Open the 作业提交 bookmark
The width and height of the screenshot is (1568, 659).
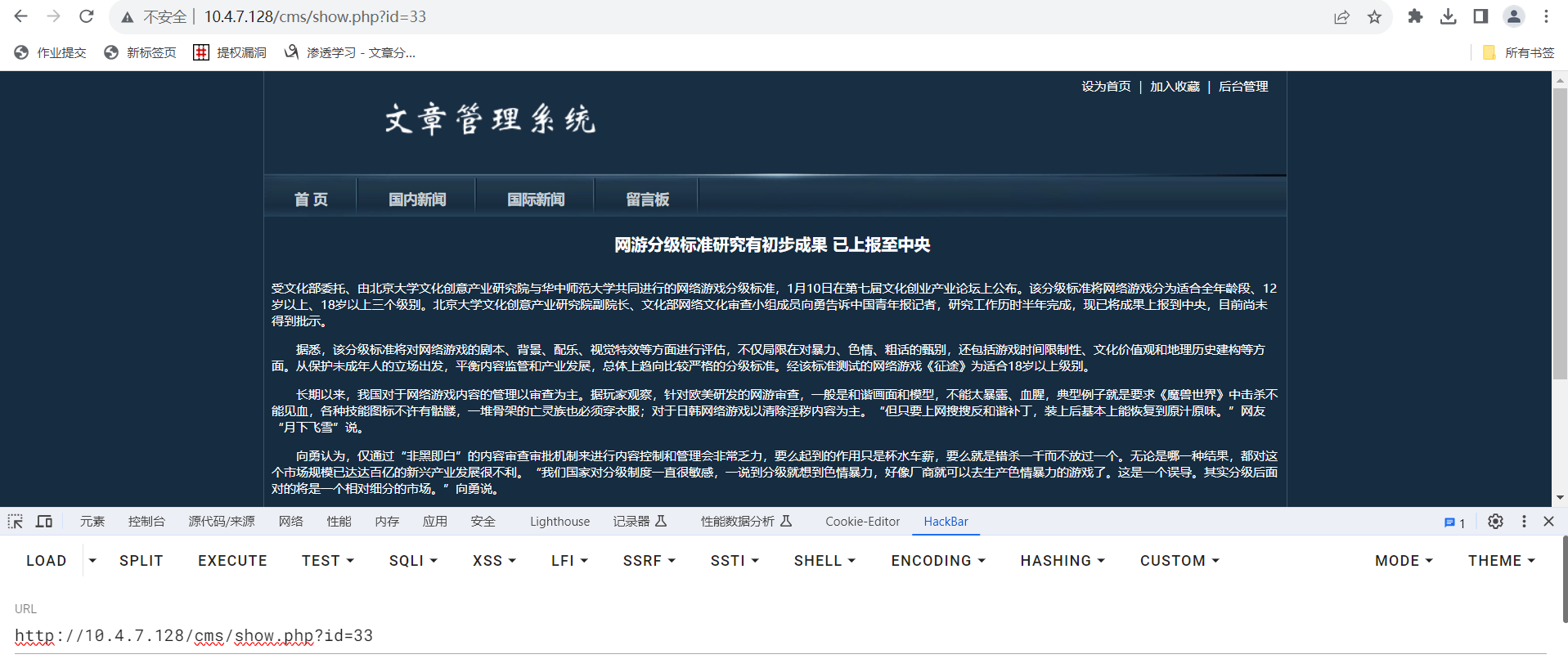coord(50,52)
